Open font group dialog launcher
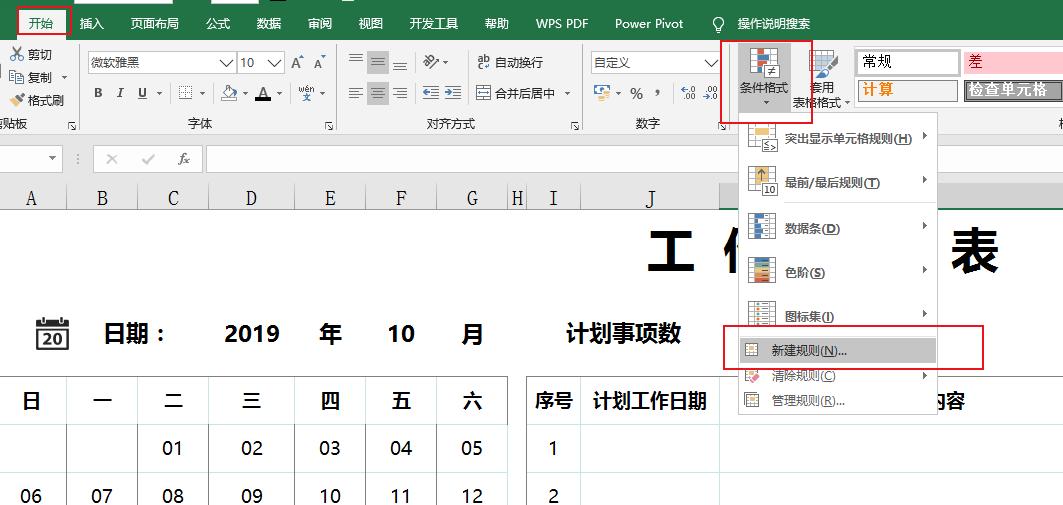Viewport: 1063px width, 505px height. (329, 125)
